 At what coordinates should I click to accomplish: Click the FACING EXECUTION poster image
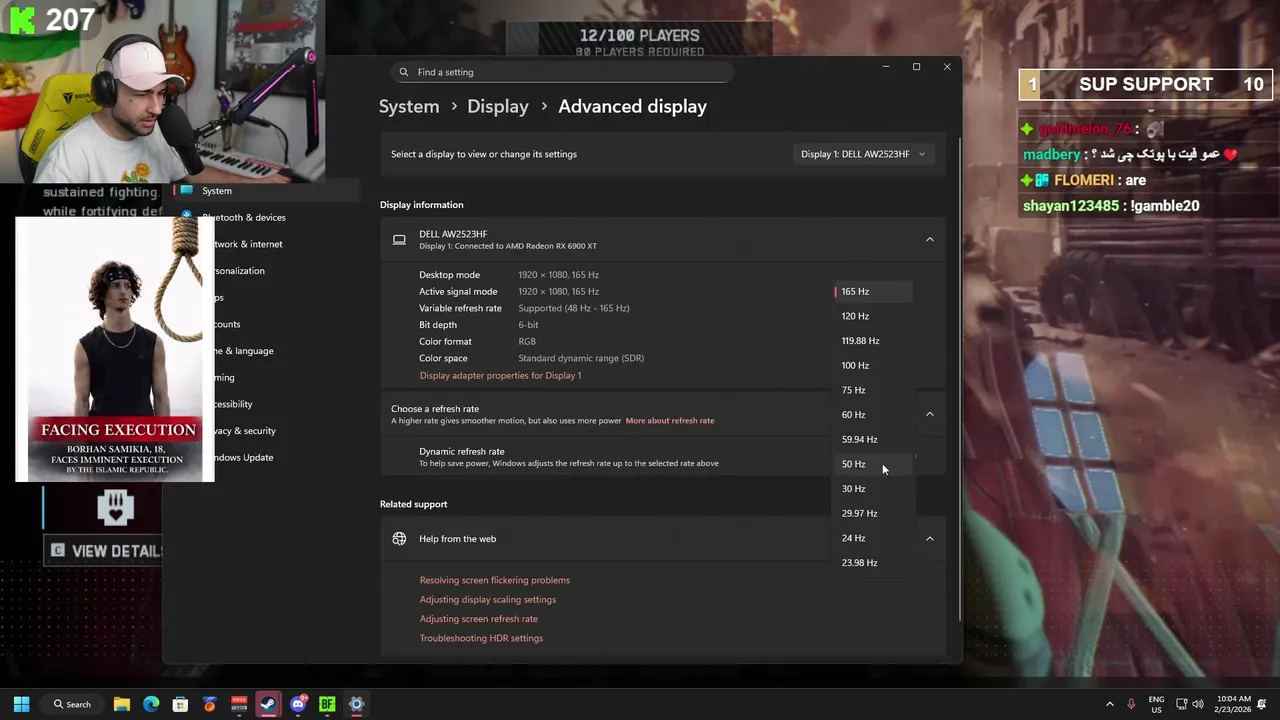115,350
